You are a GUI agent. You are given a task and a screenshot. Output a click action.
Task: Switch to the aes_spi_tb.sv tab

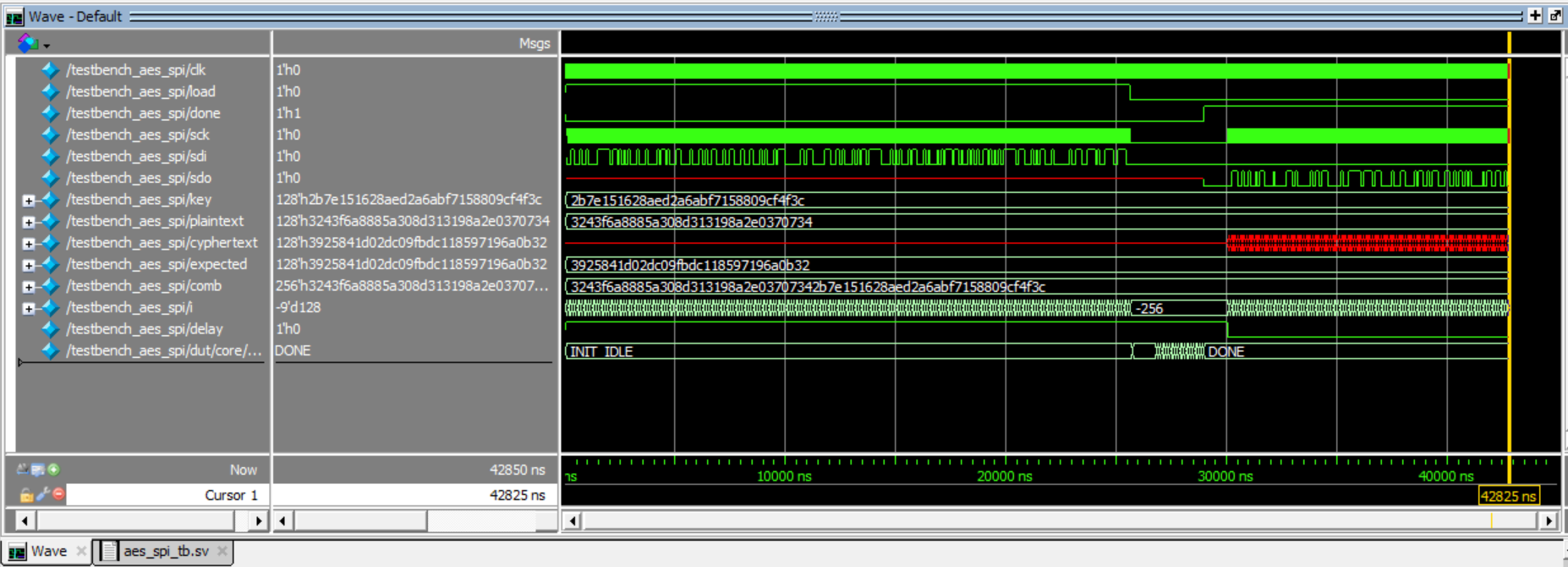pos(166,552)
